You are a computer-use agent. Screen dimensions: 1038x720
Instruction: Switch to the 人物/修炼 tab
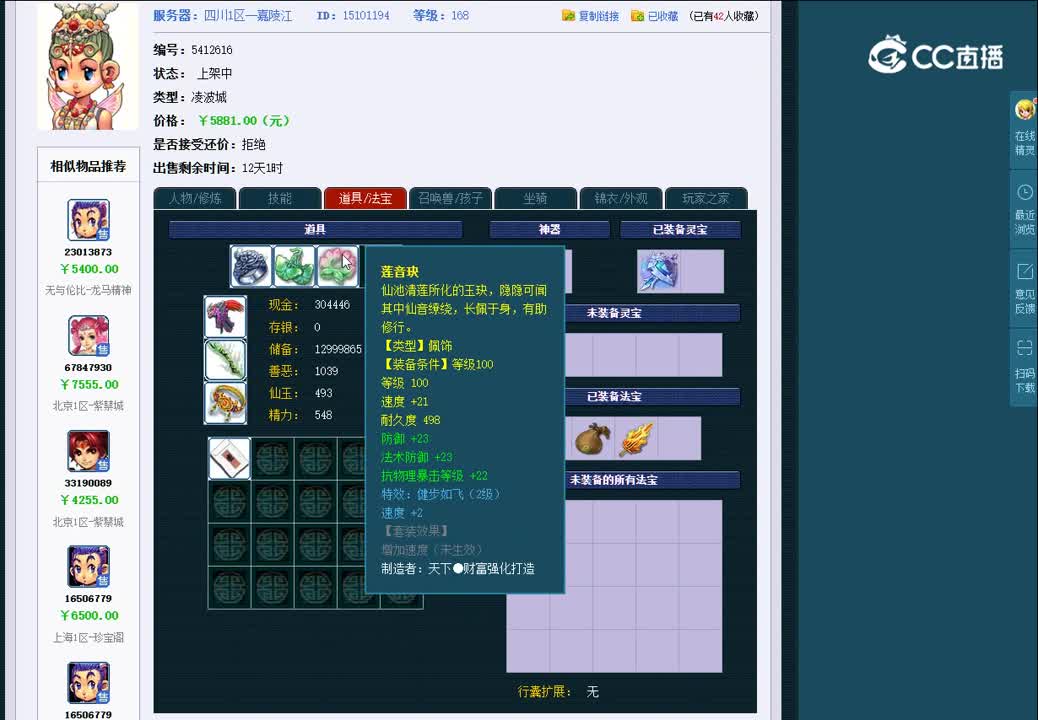click(x=195, y=198)
